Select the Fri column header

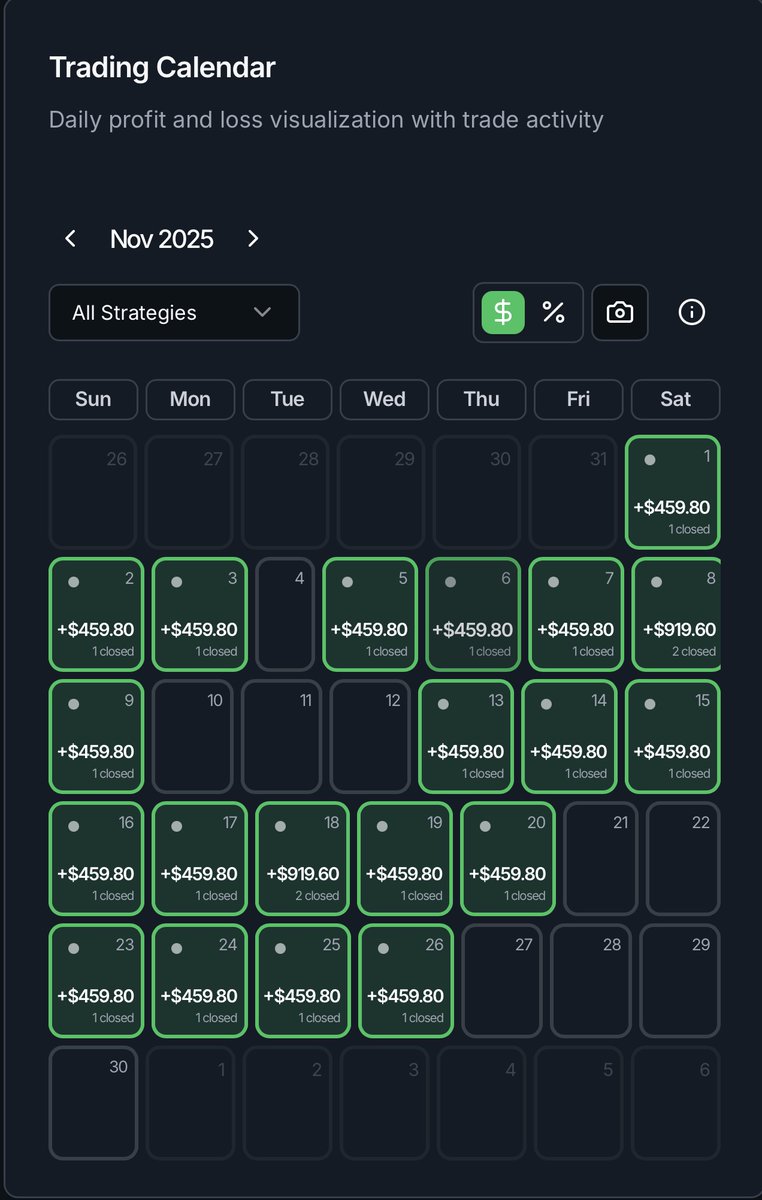pyautogui.click(x=578, y=399)
